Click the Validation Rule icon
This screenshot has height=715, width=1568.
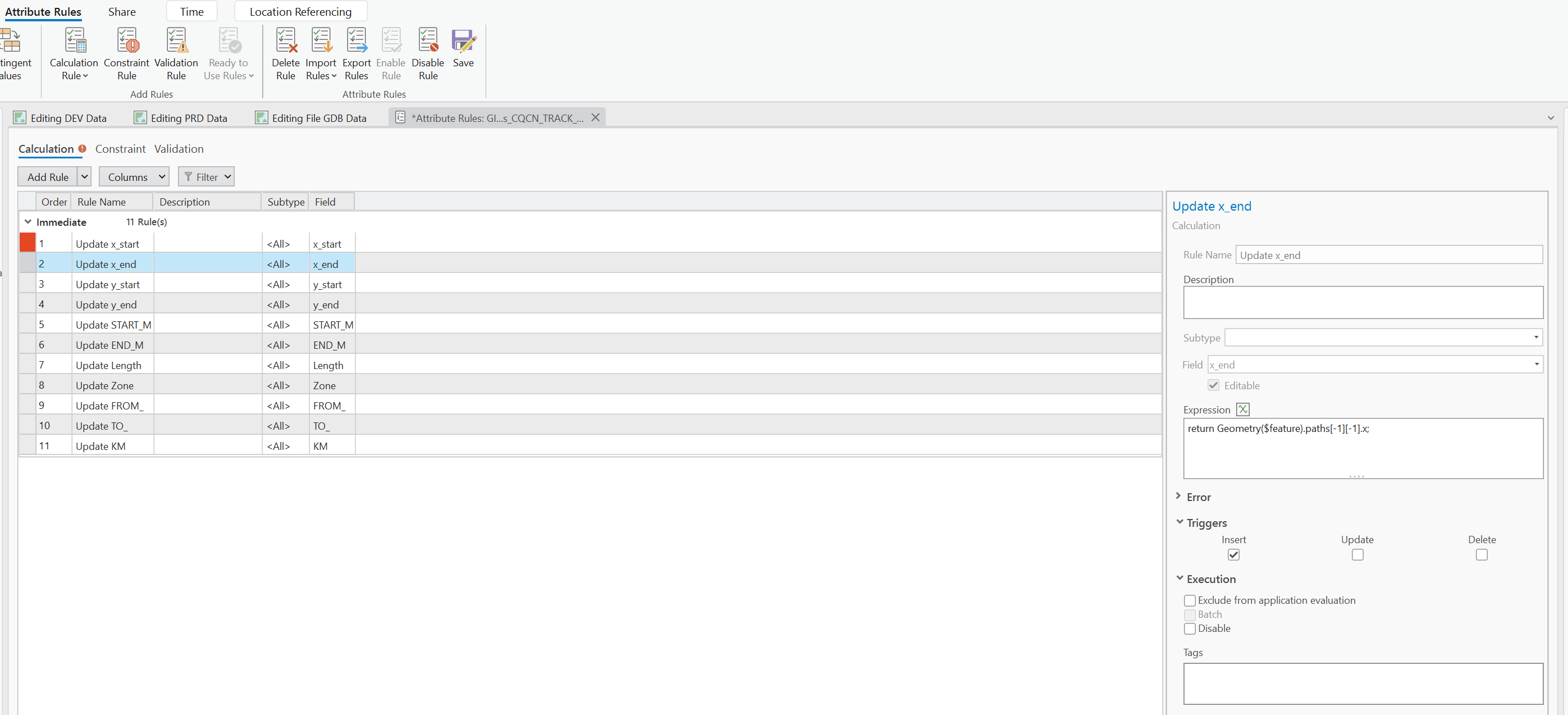(x=176, y=41)
